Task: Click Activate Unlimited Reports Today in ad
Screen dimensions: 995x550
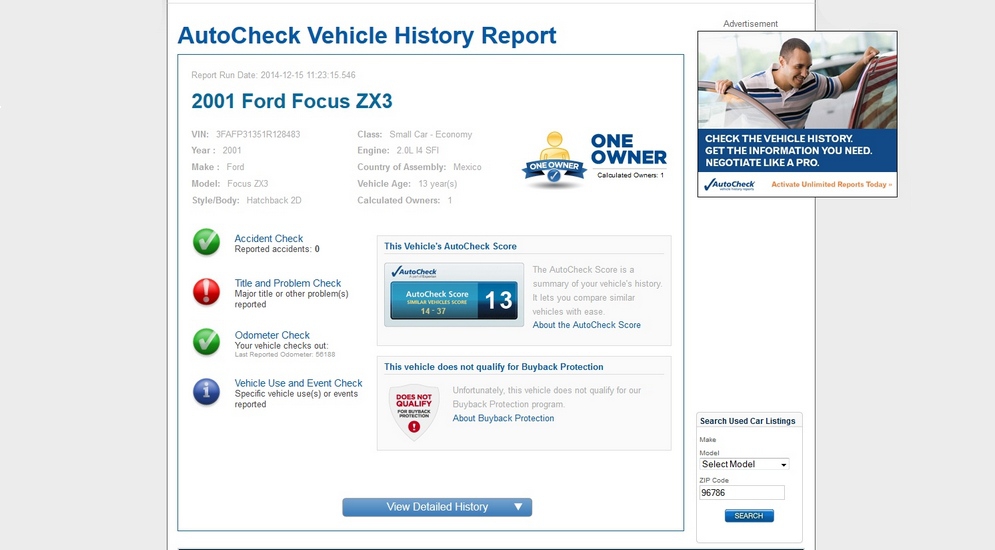Action: 831,184
